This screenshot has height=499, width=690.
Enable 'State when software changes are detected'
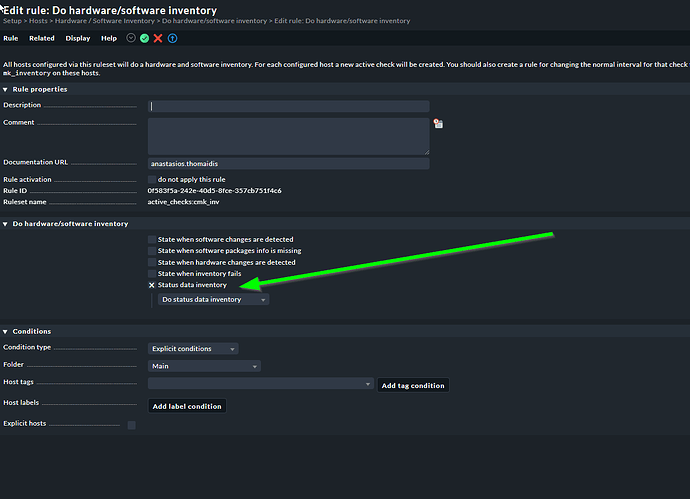(x=152, y=240)
